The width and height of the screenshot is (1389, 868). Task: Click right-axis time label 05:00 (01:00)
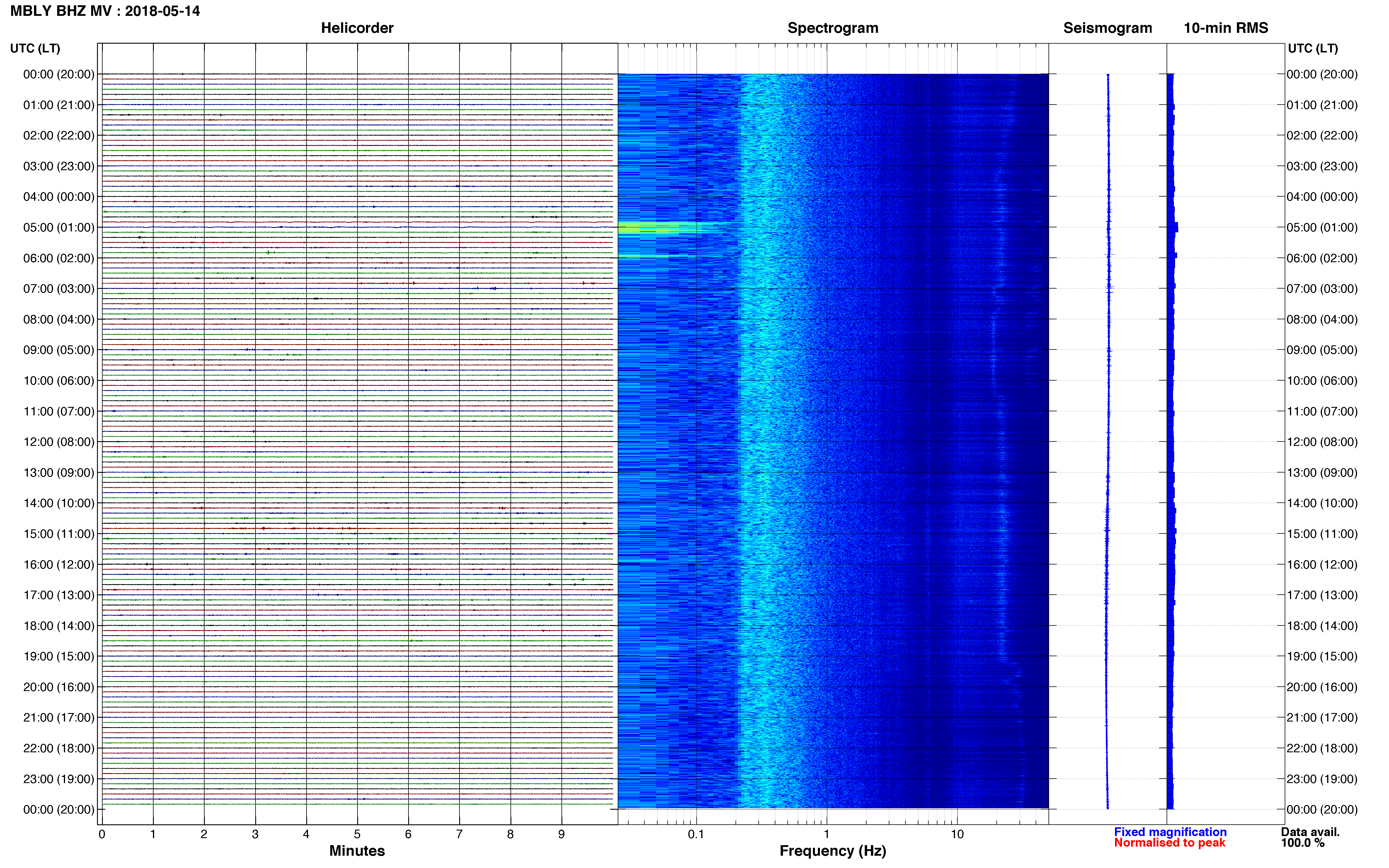1322,227
